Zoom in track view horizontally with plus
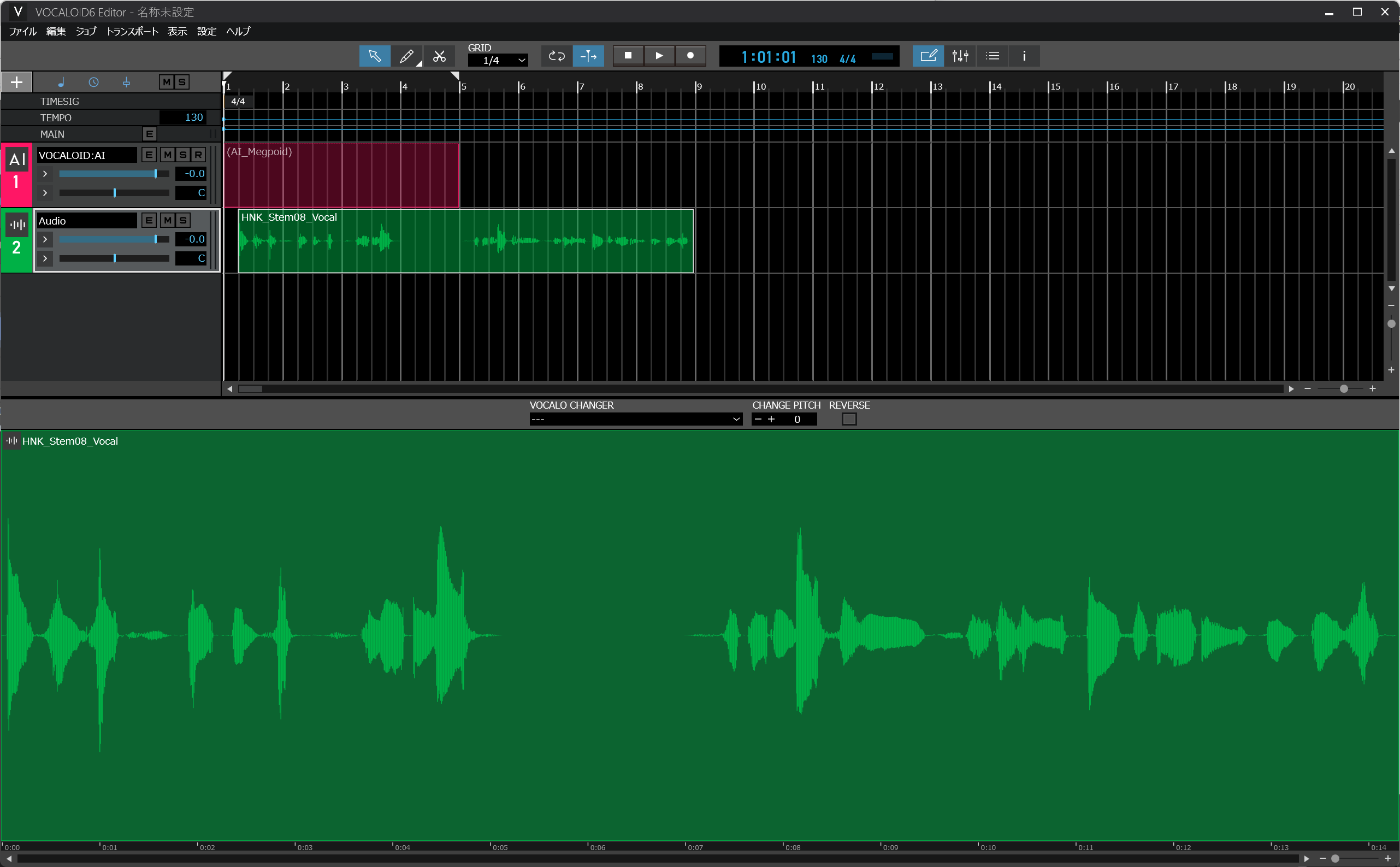Image resolution: width=1400 pixels, height=867 pixels. pos(1373,389)
